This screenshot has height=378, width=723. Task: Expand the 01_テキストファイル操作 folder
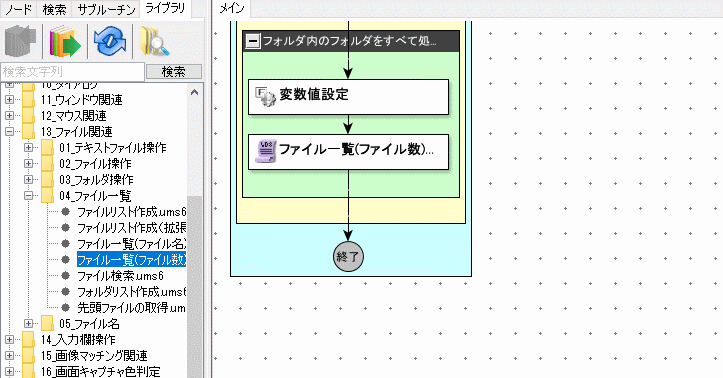tap(29, 148)
